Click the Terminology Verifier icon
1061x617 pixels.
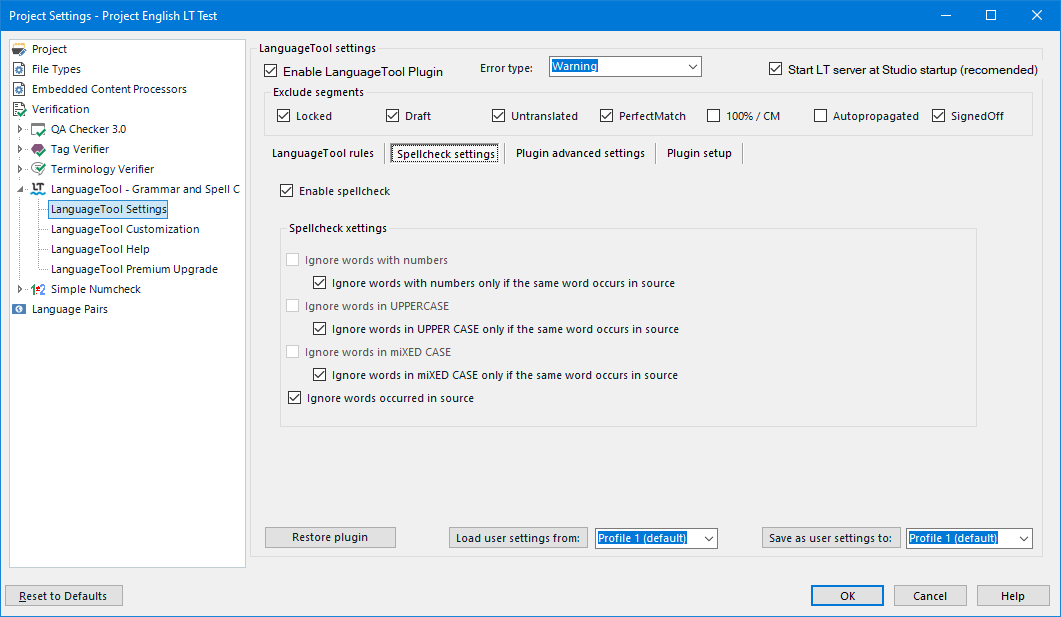pos(38,169)
